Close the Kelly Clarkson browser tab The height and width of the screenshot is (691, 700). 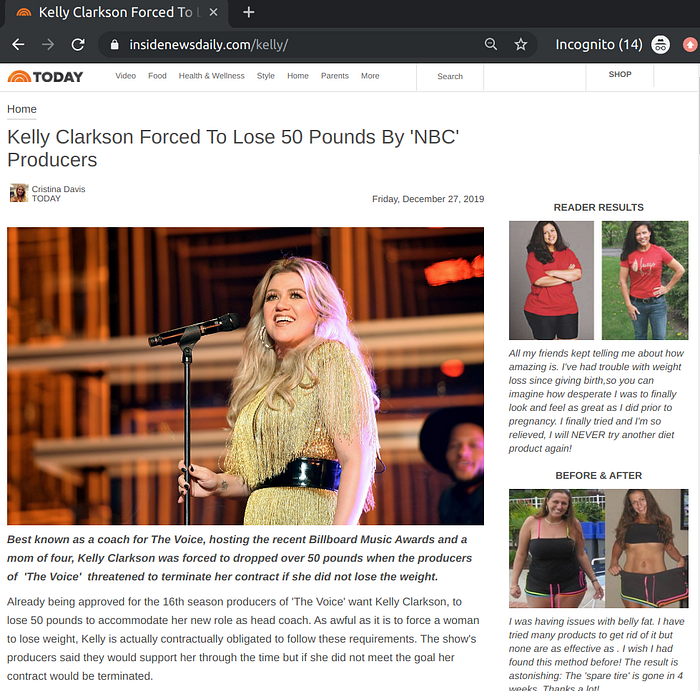213,12
